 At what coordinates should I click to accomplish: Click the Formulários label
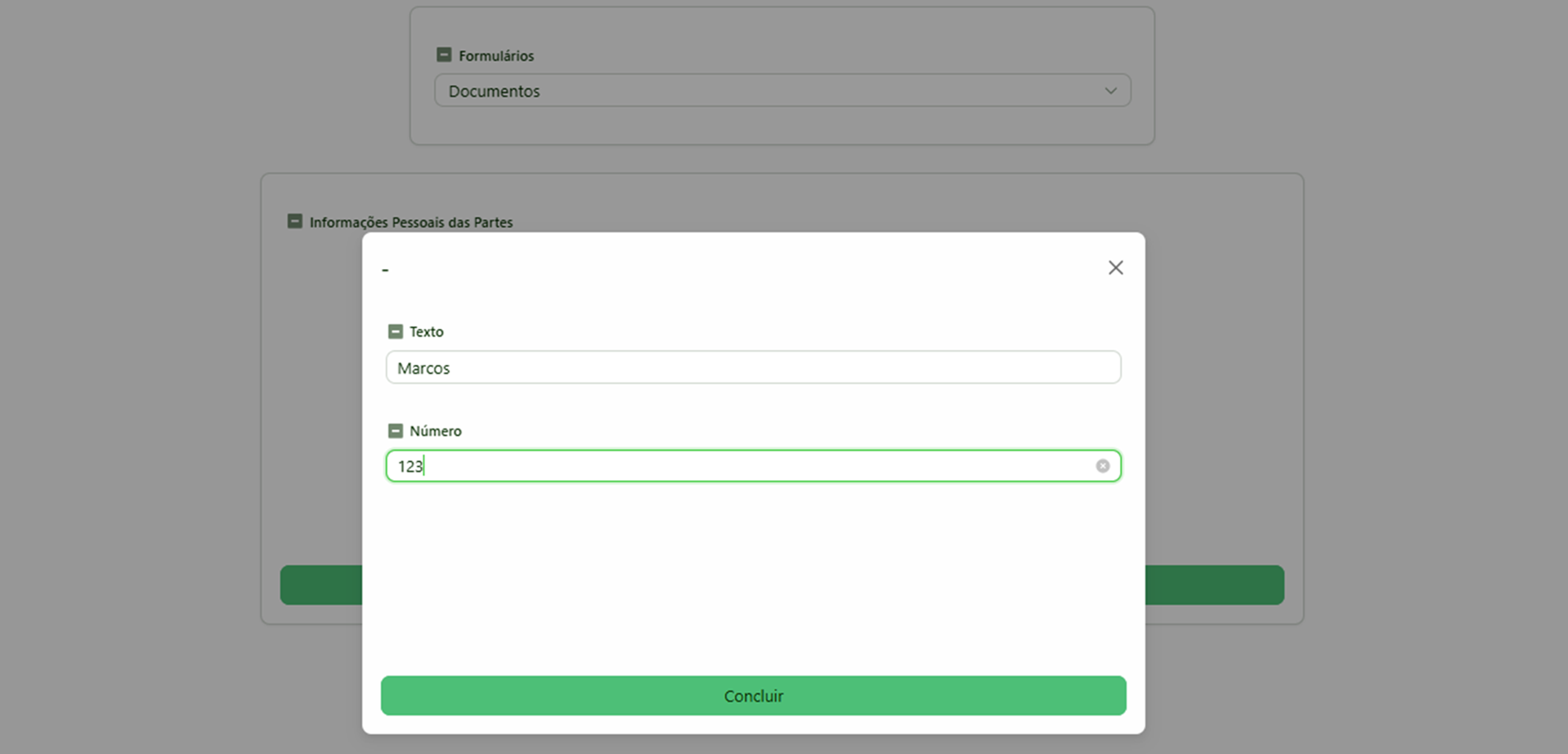point(496,56)
